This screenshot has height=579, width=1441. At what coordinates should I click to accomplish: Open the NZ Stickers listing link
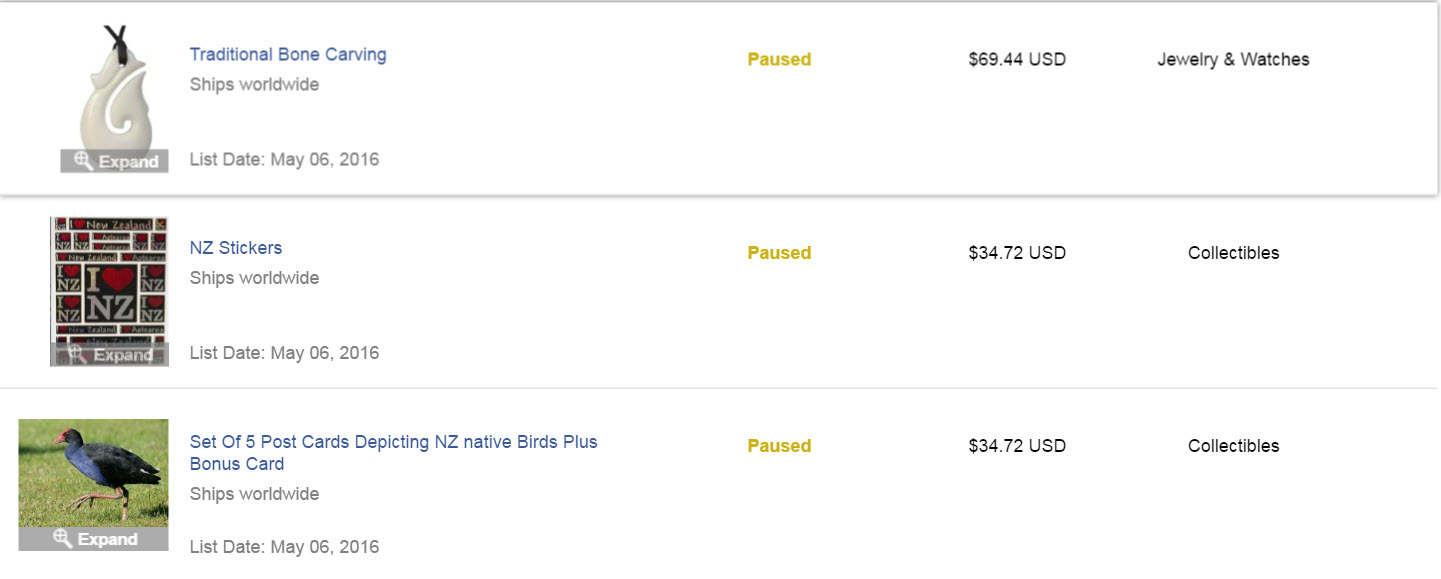[x=236, y=248]
